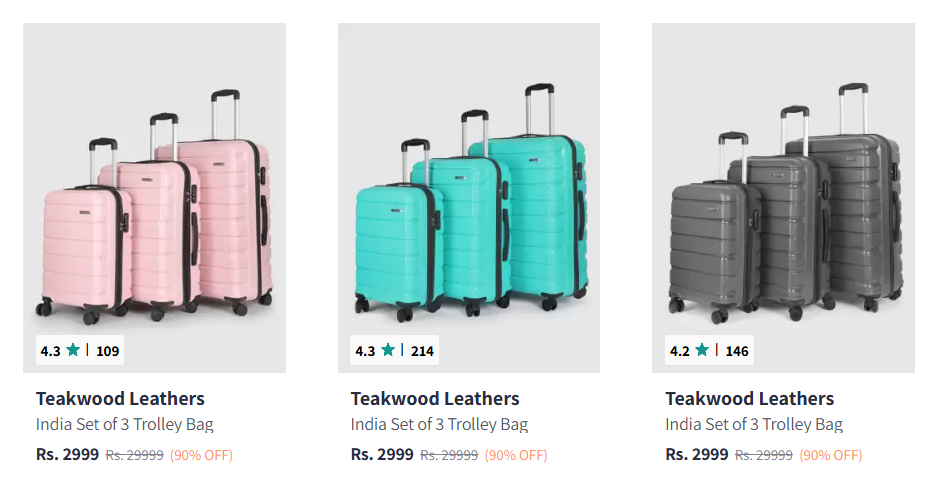The height and width of the screenshot is (500, 947).
Task: Click the Teakwood Leathers brand under the grey luggage
Action: 750,399
